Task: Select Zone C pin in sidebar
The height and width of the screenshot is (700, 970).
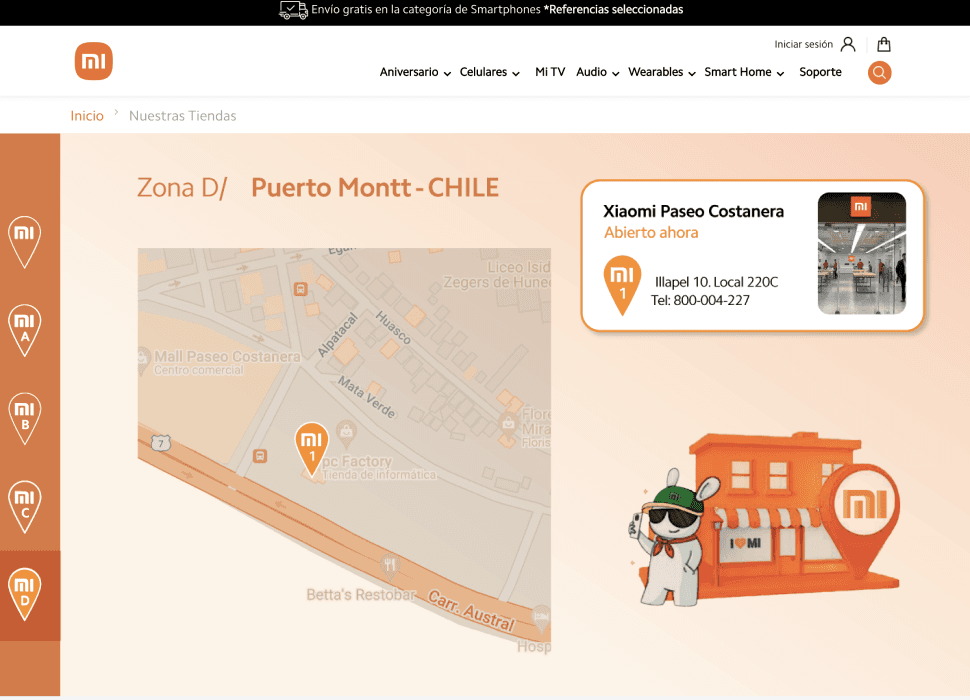Action: click(x=24, y=506)
